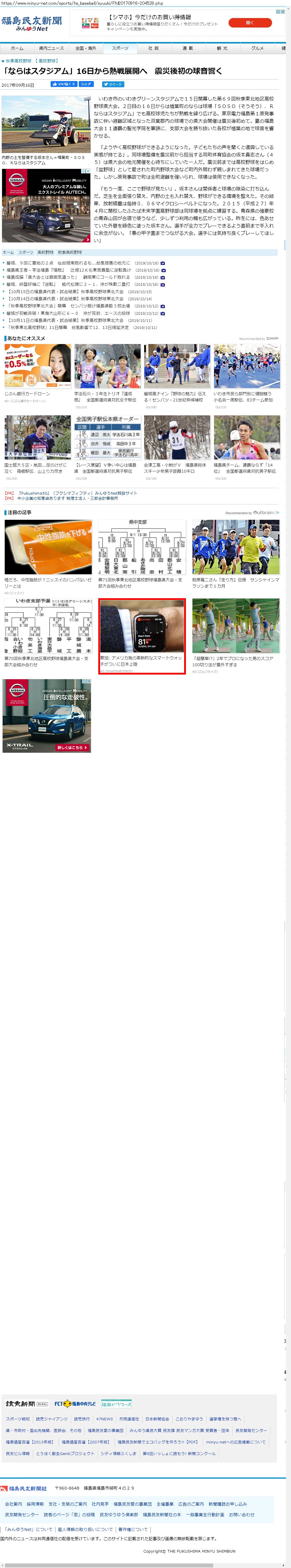Viewport: 291px width, 1568px height.
Task: Open the 秋季高校野球 breadcrumb category link
Action: (x=18, y=61)
